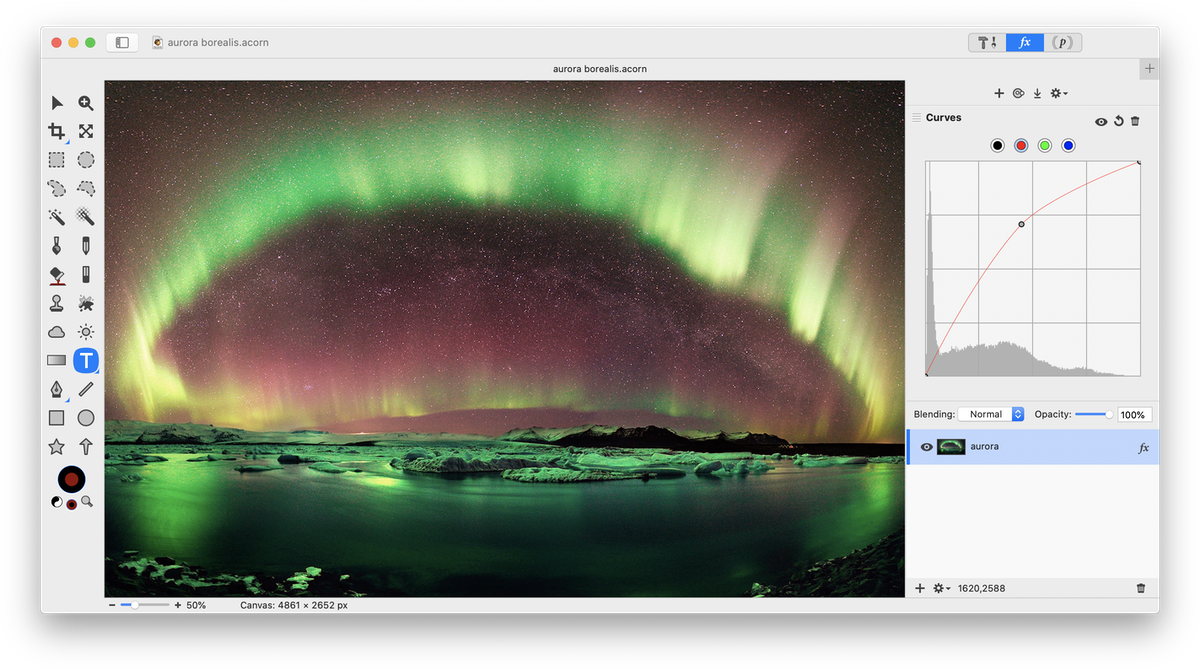1200x670 pixels.
Task: Select the Oval shape tool
Action: click(x=86, y=418)
